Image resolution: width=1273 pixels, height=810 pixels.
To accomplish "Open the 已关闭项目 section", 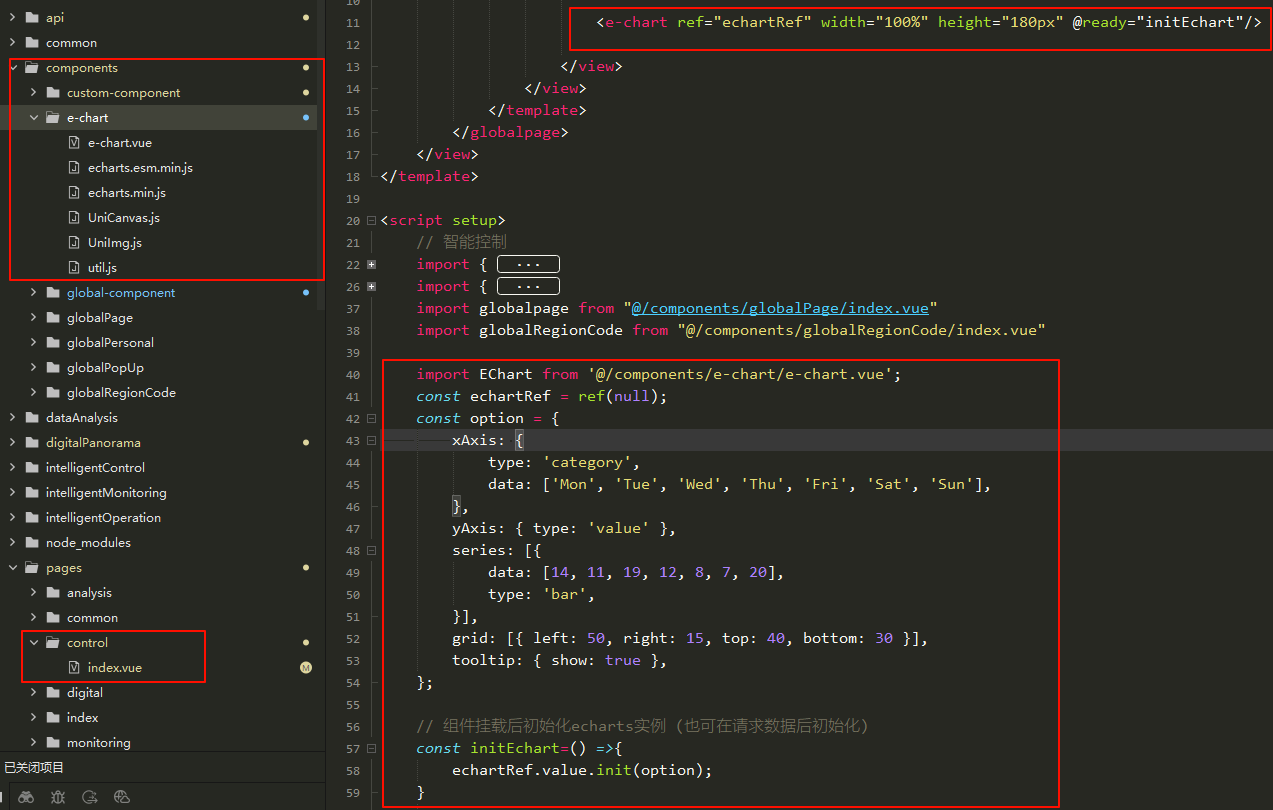I will coord(34,768).
